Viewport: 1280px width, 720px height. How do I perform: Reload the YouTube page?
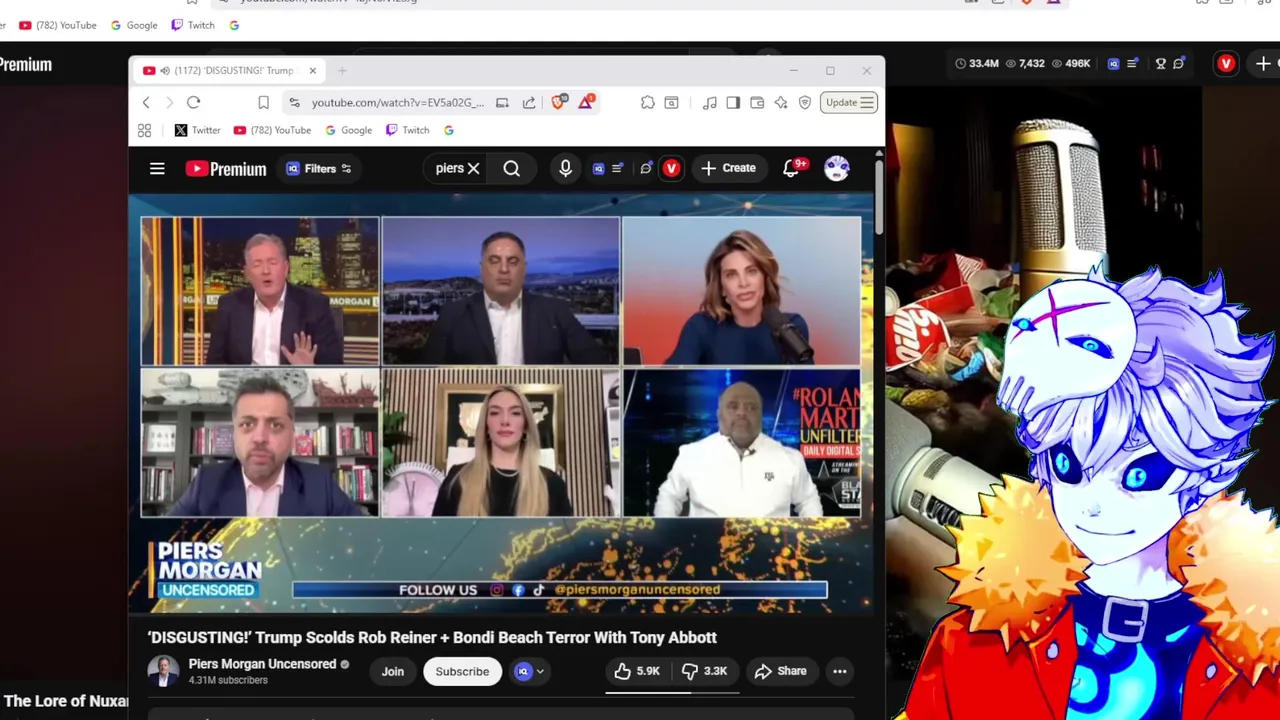(194, 102)
